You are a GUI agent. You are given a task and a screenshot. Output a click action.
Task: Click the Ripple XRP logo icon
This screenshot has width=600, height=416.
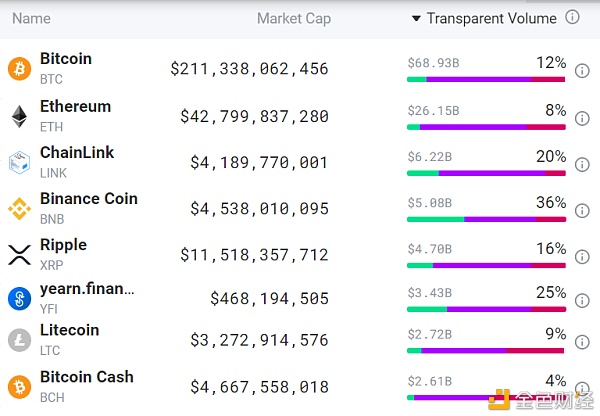20,255
